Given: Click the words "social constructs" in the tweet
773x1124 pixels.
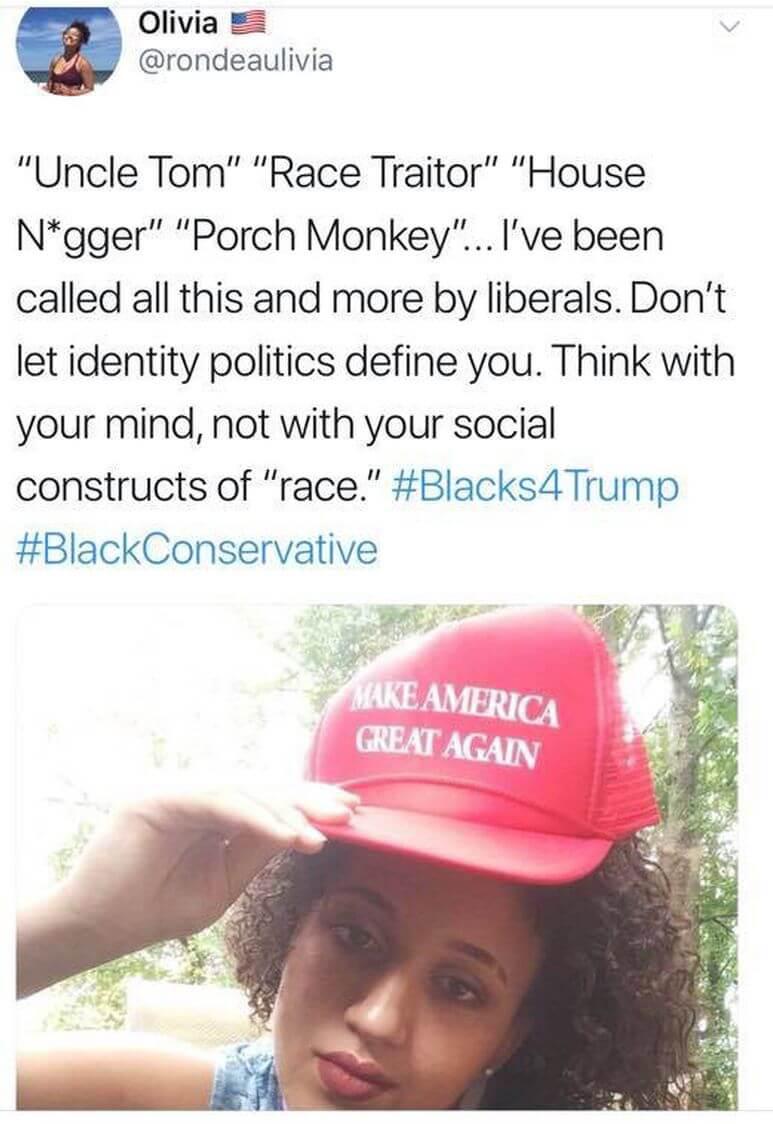Looking at the screenshot, I should (285, 456).
